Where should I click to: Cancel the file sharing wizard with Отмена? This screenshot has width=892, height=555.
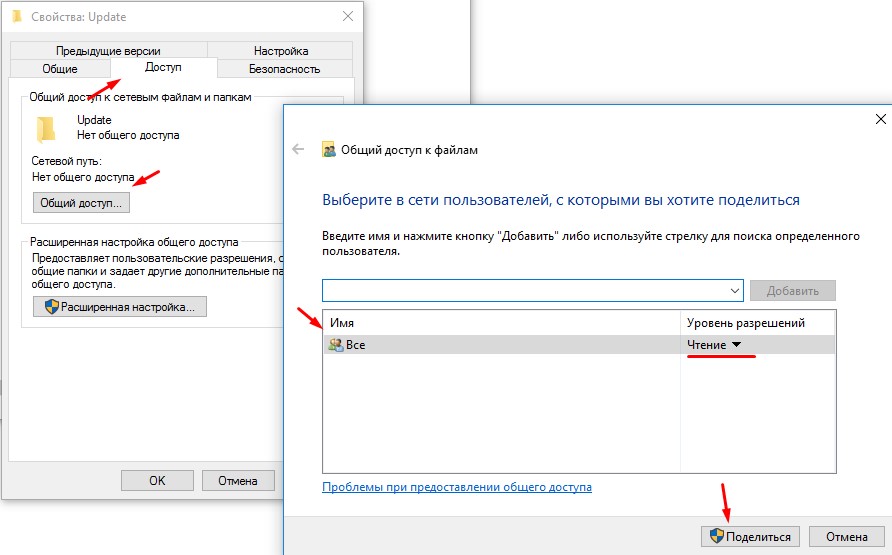coord(846,536)
